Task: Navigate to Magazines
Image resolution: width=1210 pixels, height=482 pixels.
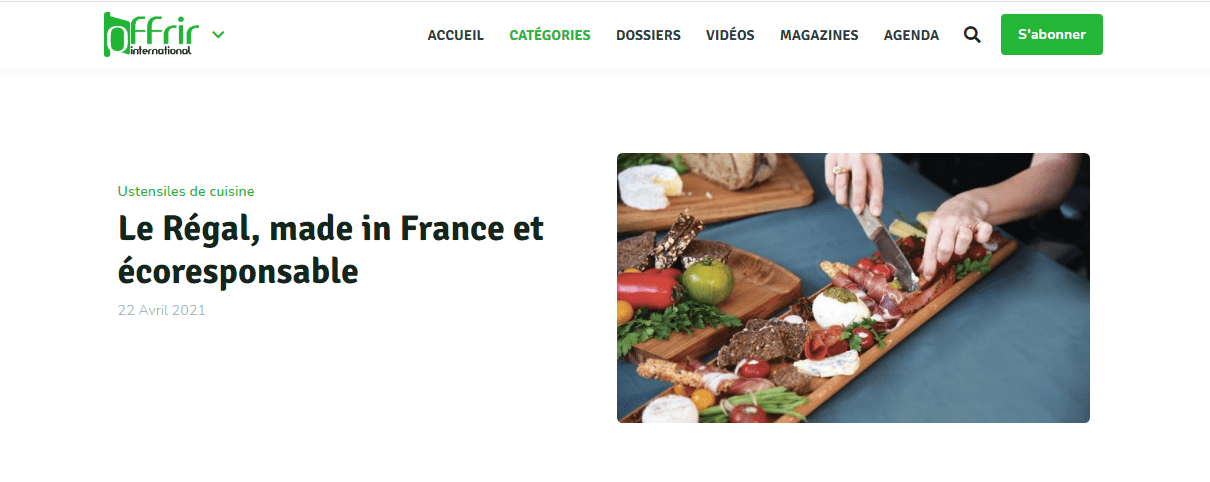Action: (819, 35)
